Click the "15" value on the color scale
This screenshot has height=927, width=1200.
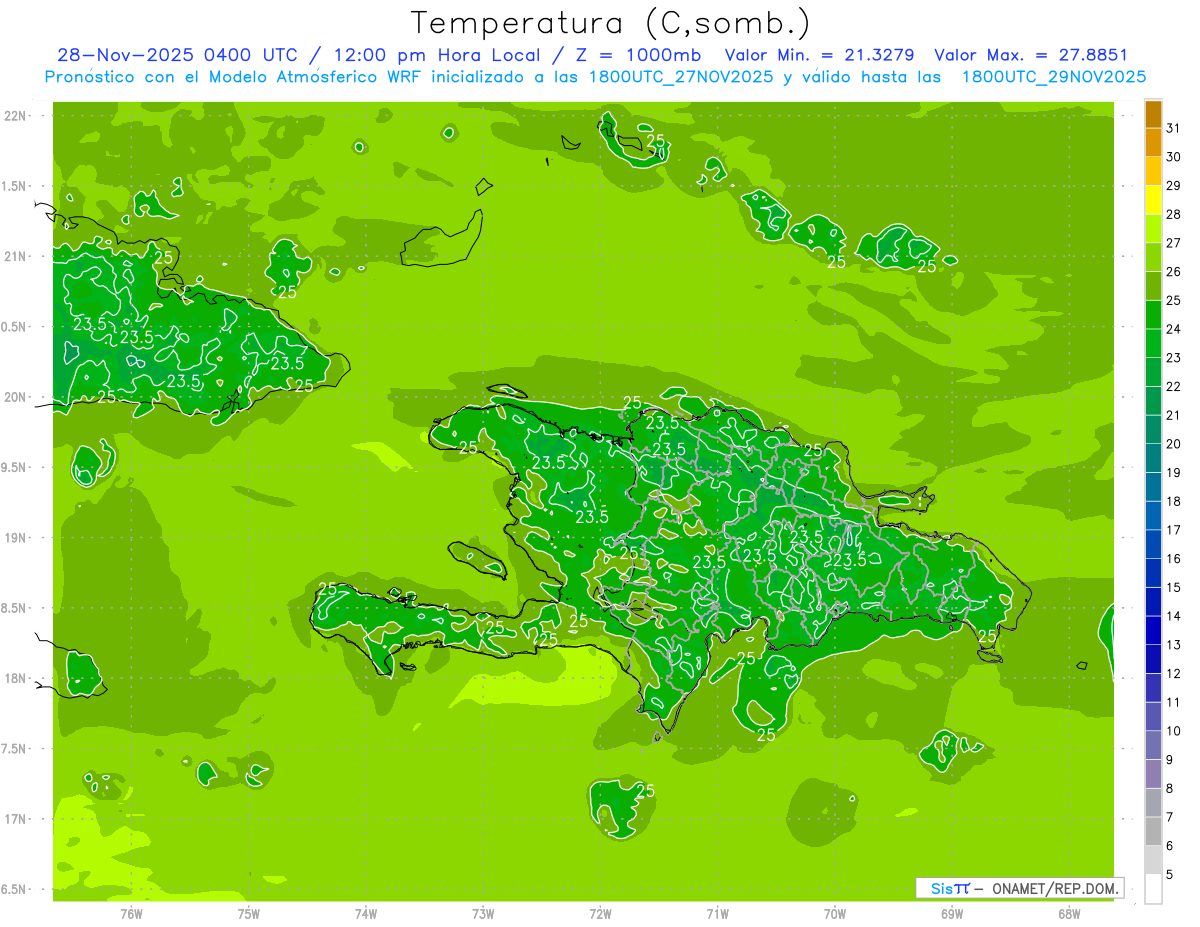[1174, 588]
